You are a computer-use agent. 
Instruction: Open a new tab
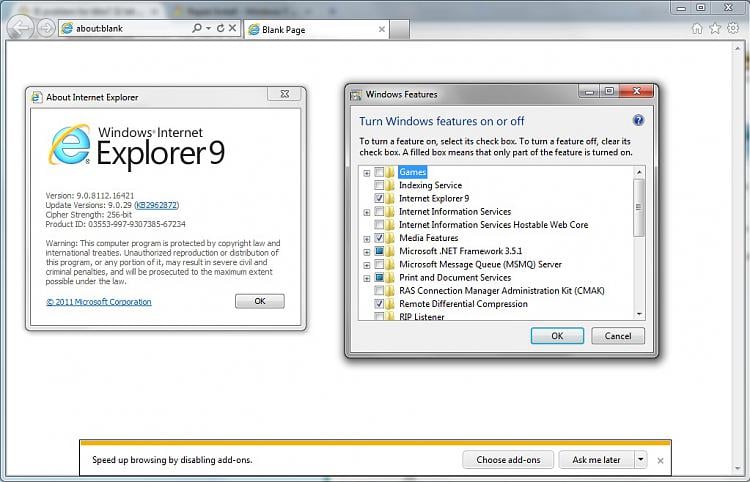[x=399, y=30]
